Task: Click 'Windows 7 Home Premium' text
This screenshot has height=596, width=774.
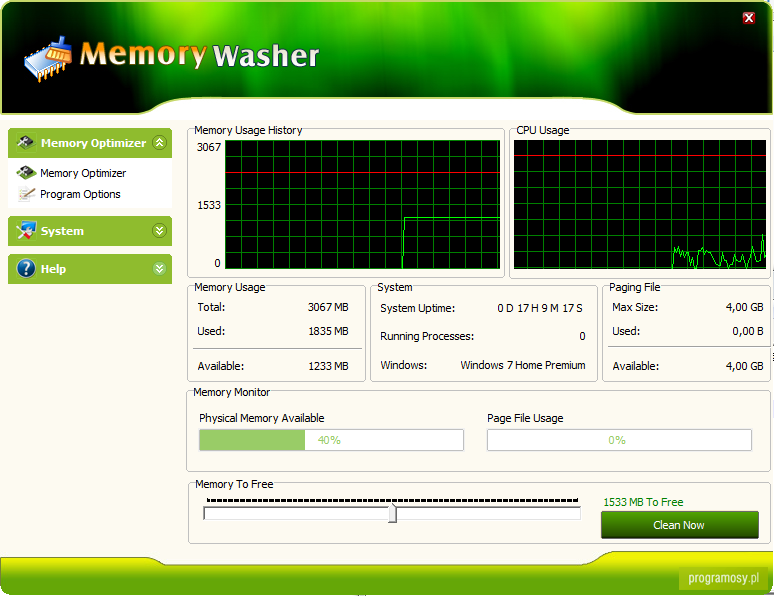Action: [523, 365]
